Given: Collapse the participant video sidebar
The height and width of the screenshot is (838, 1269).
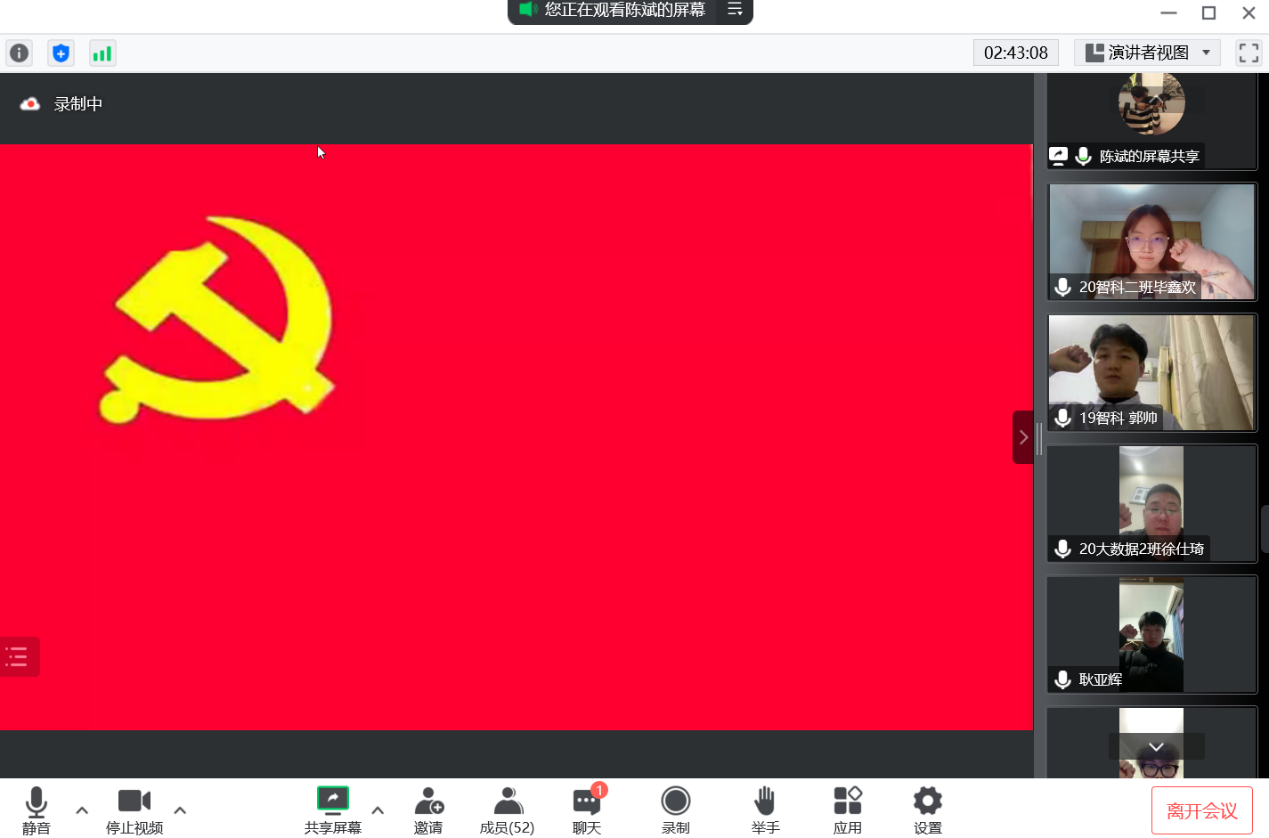Looking at the screenshot, I should point(1023,437).
